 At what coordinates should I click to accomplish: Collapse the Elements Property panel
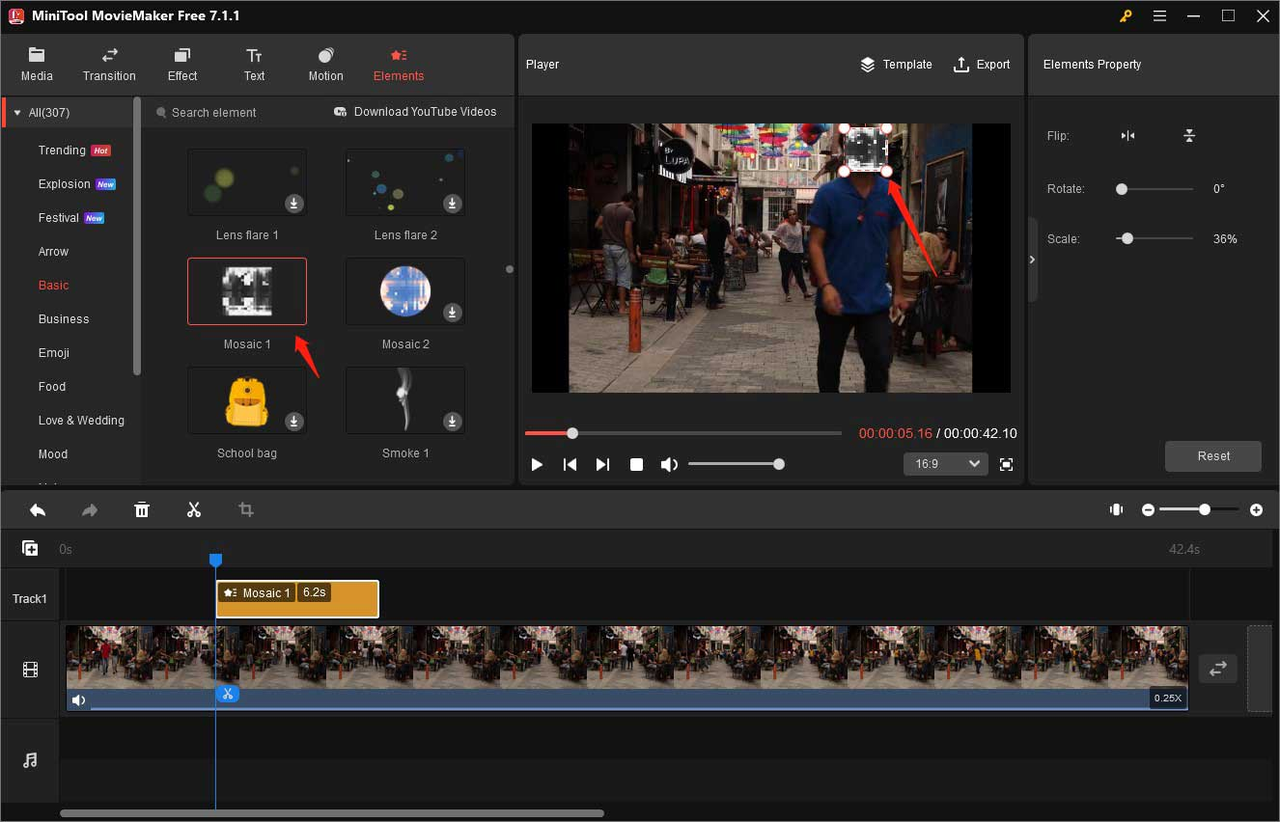pyautogui.click(x=1032, y=260)
